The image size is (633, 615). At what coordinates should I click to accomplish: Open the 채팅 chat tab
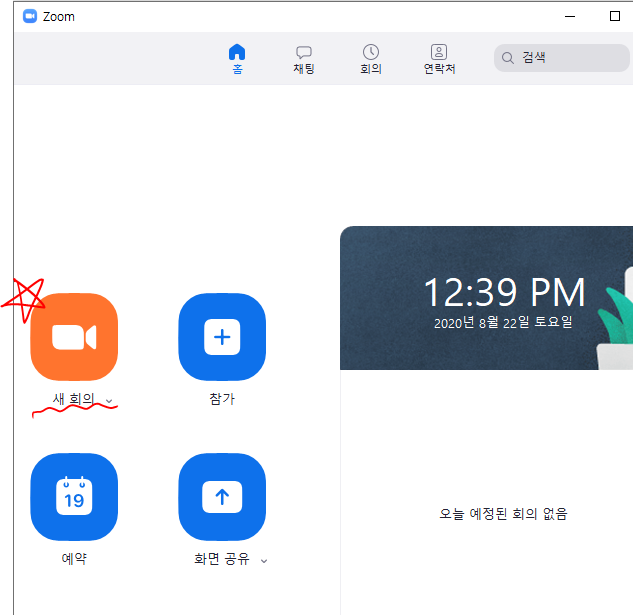(x=304, y=59)
